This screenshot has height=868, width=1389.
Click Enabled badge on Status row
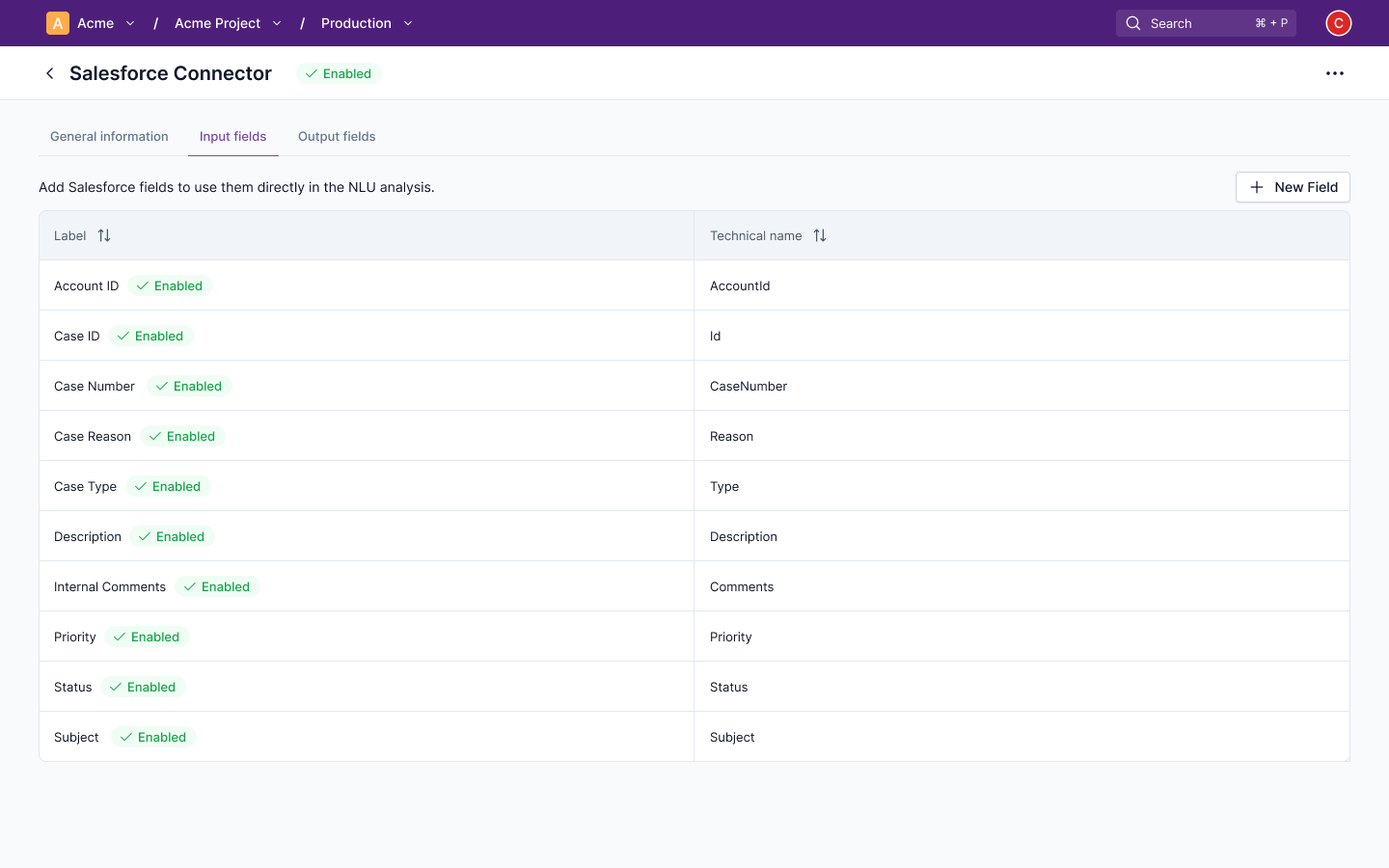coord(143,687)
